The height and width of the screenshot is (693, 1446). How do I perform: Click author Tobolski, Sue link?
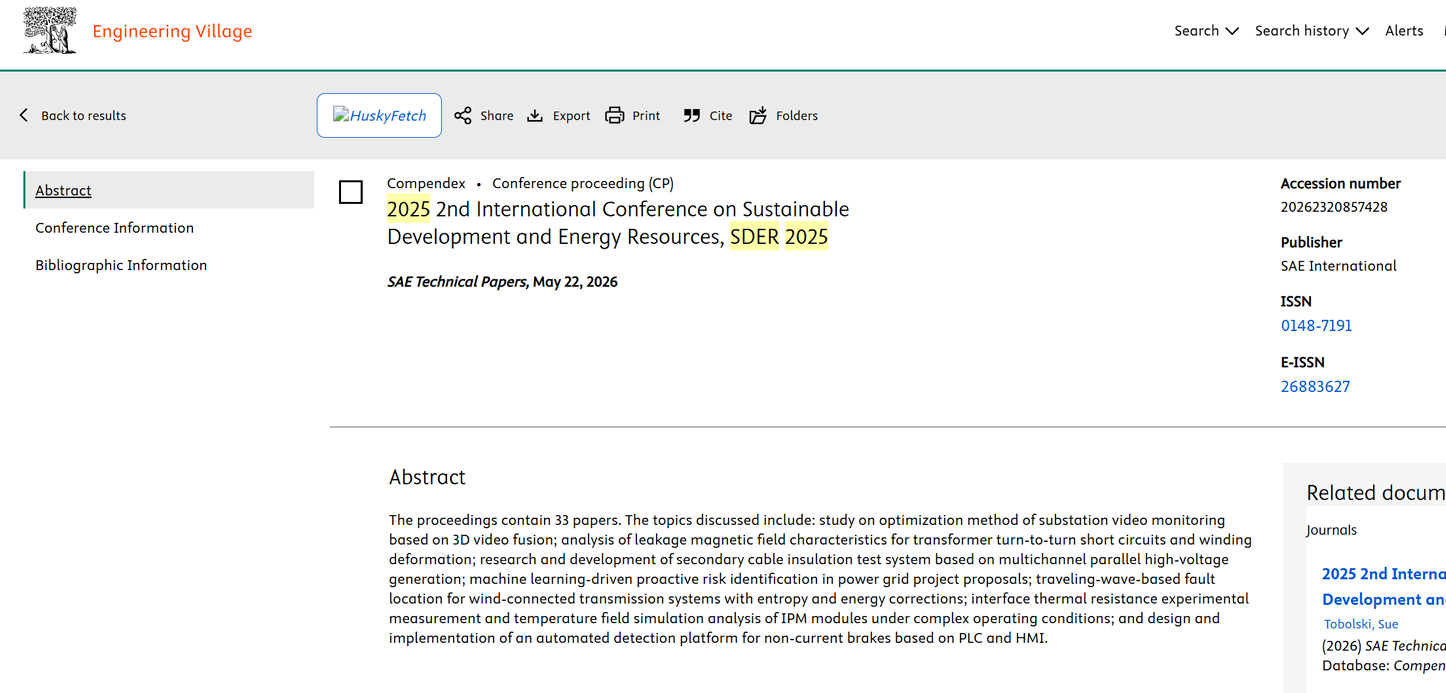click(1361, 624)
